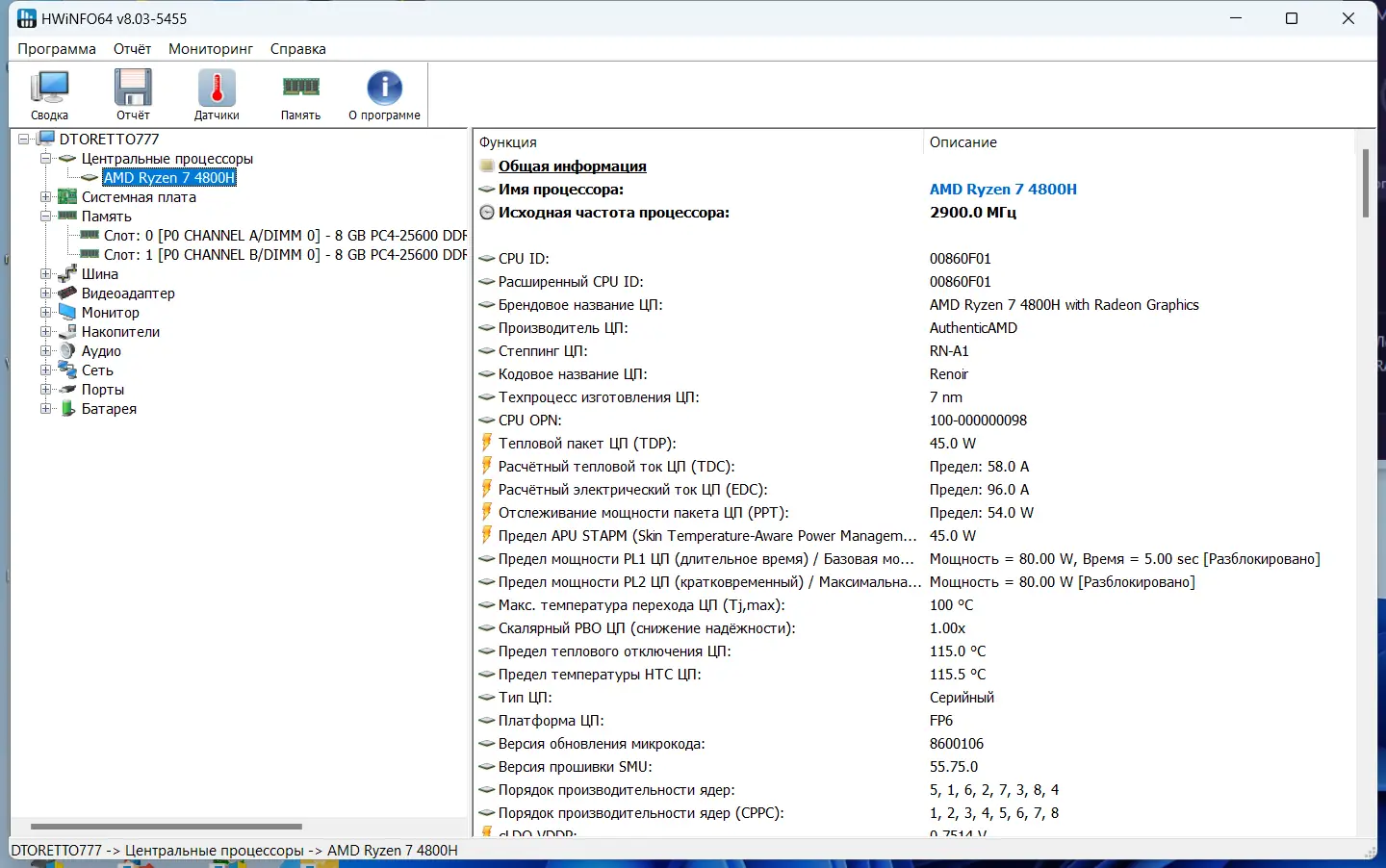The height and width of the screenshot is (868, 1386).
Task: Expand the Аудио tree node
Action: click(45, 350)
